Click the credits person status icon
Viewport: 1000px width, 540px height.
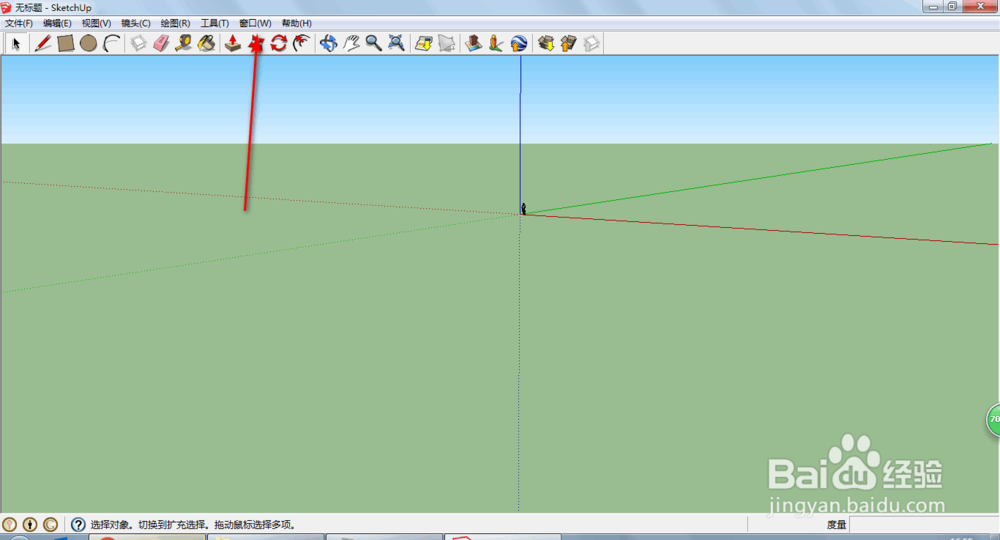pos(30,525)
